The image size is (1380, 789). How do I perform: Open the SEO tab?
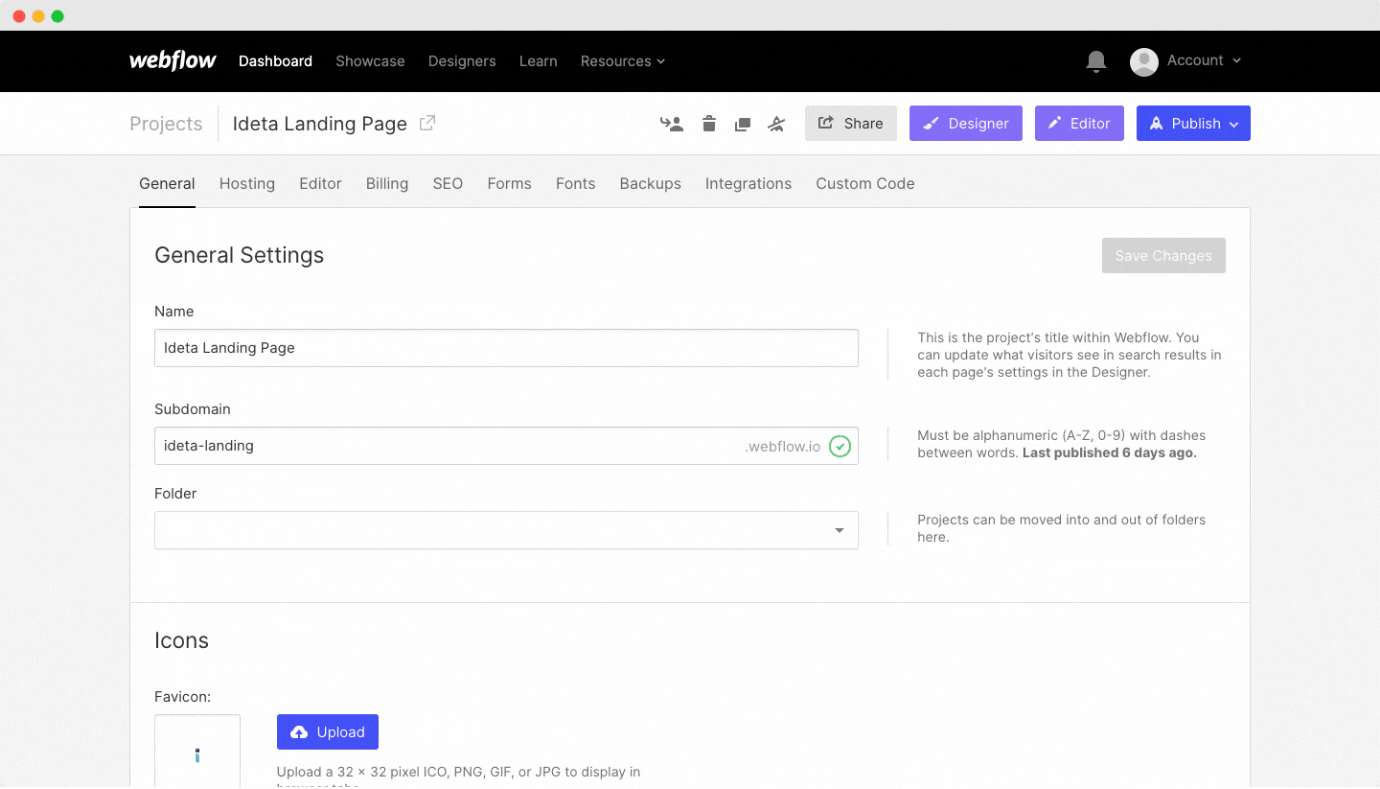click(x=448, y=184)
